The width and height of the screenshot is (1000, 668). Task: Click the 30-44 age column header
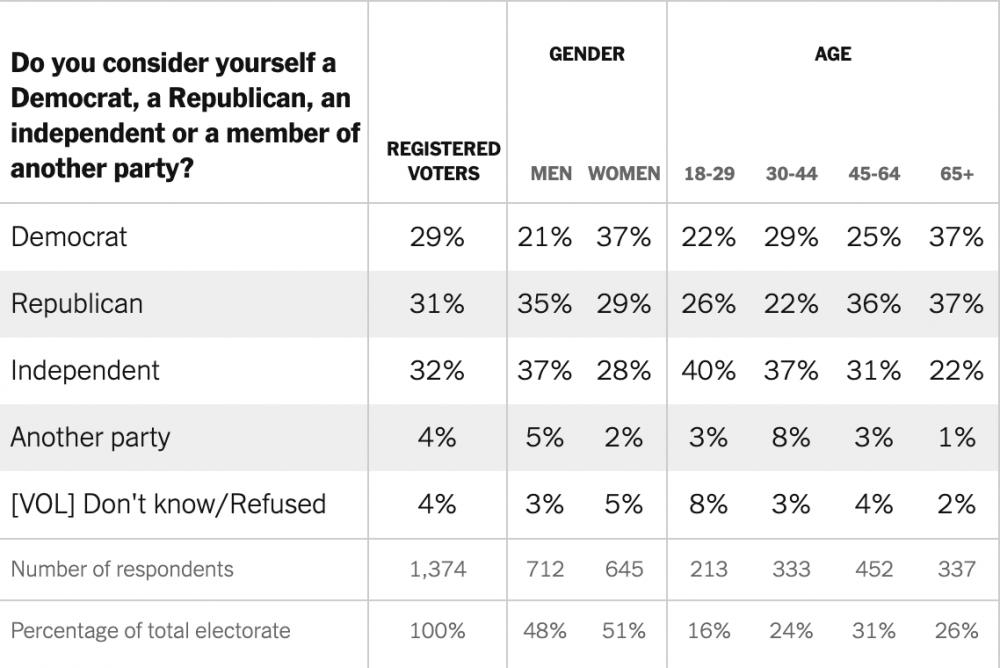pyautogui.click(x=791, y=173)
